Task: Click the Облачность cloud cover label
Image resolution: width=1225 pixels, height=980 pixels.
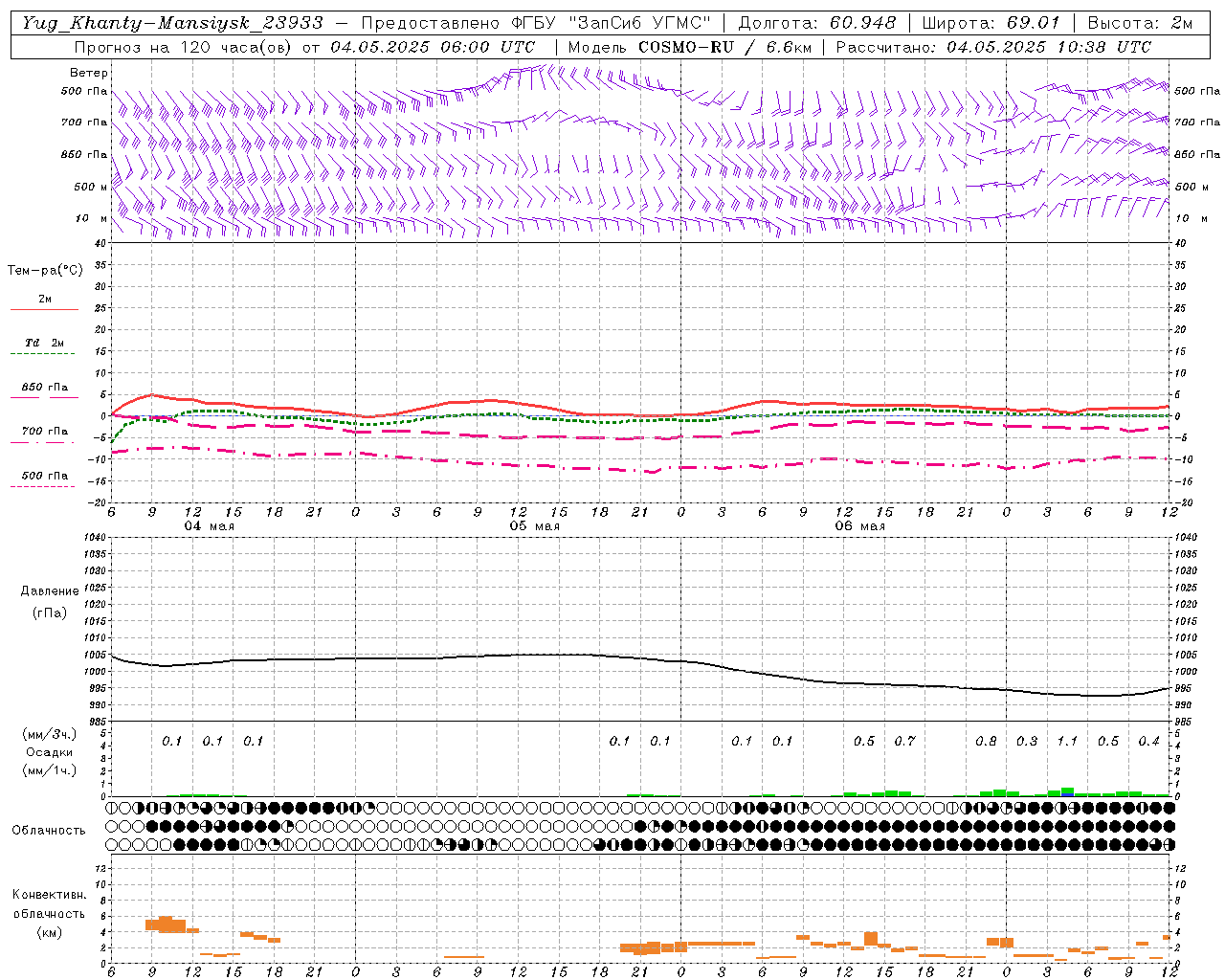Action: [x=49, y=830]
